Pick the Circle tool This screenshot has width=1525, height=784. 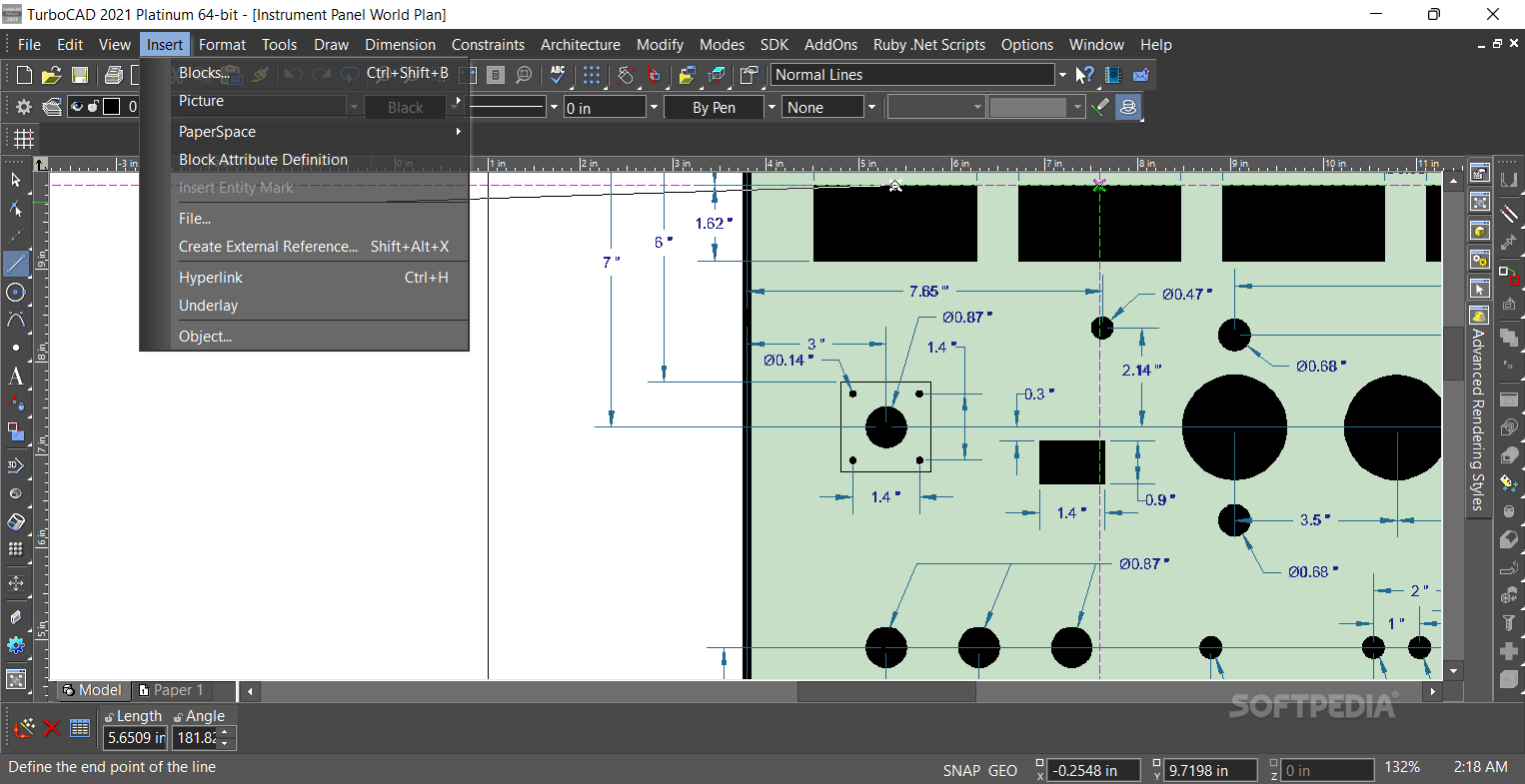pos(15,292)
